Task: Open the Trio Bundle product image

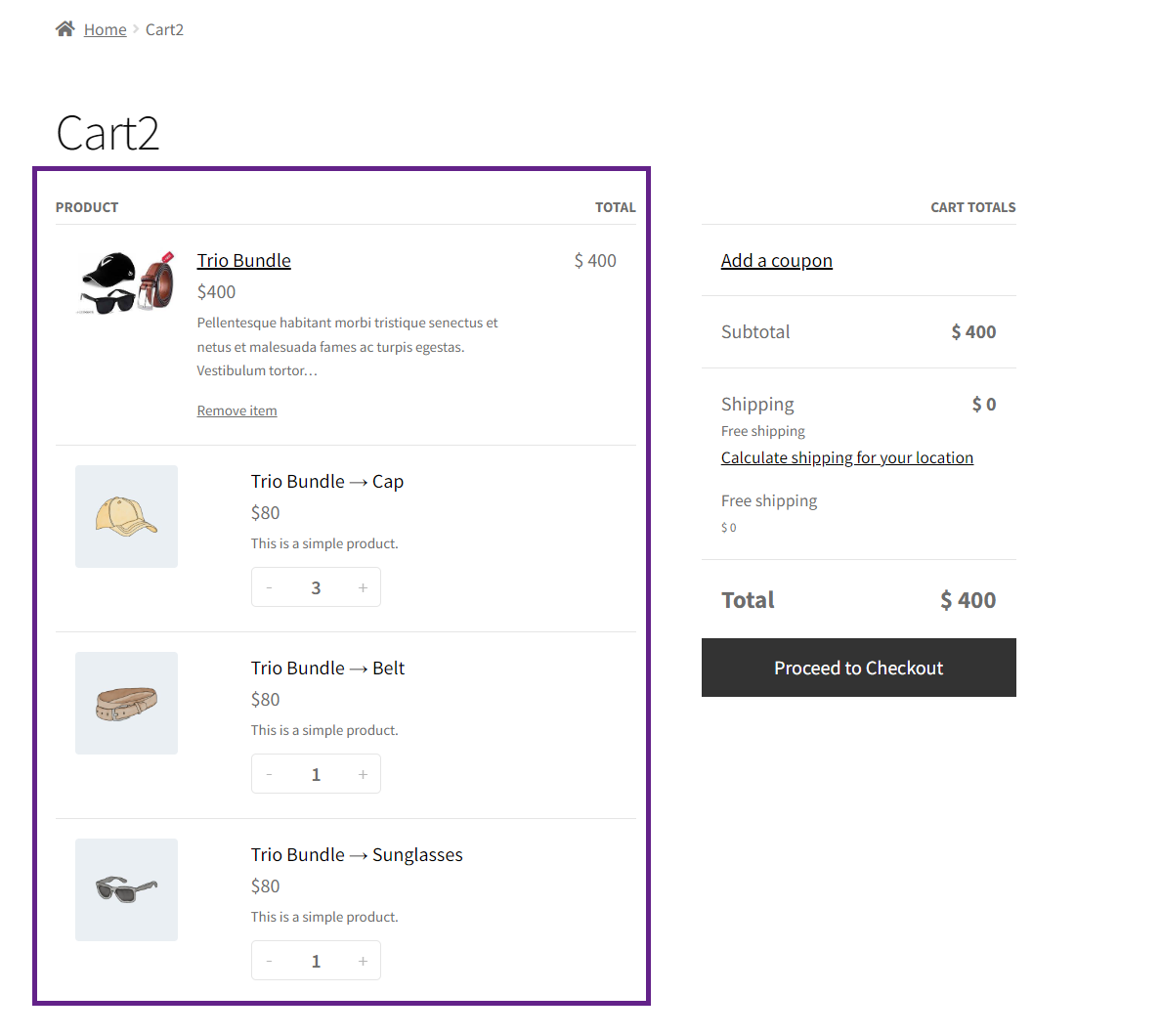Action: tap(127, 282)
